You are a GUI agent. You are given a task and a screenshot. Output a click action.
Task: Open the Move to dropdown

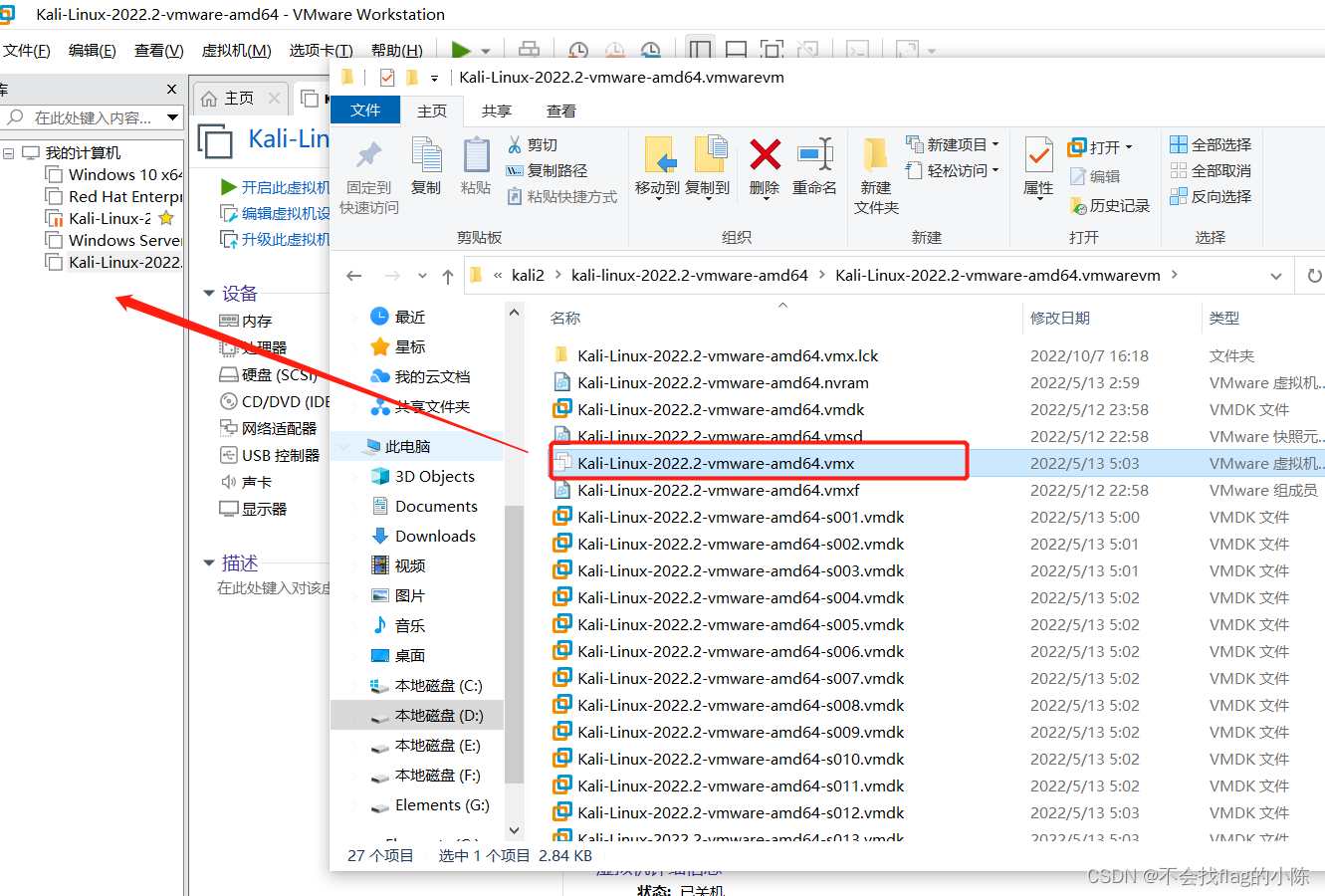click(657, 198)
